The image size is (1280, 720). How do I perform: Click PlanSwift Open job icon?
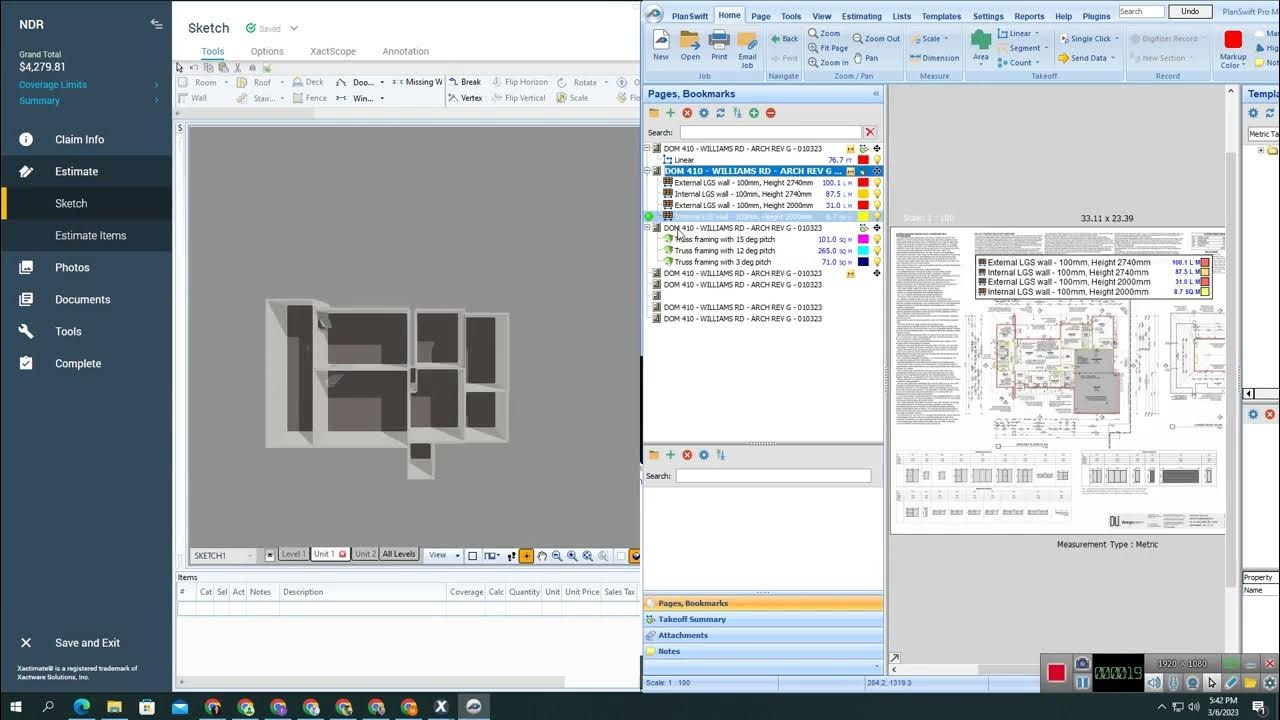(690, 45)
